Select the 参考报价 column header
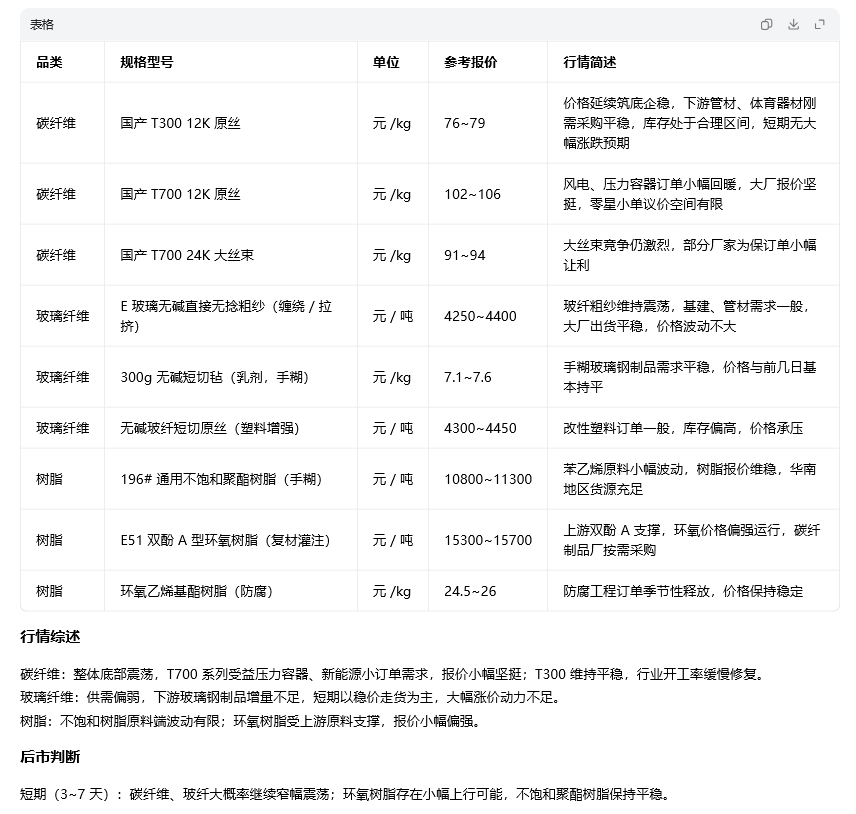 click(x=471, y=62)
